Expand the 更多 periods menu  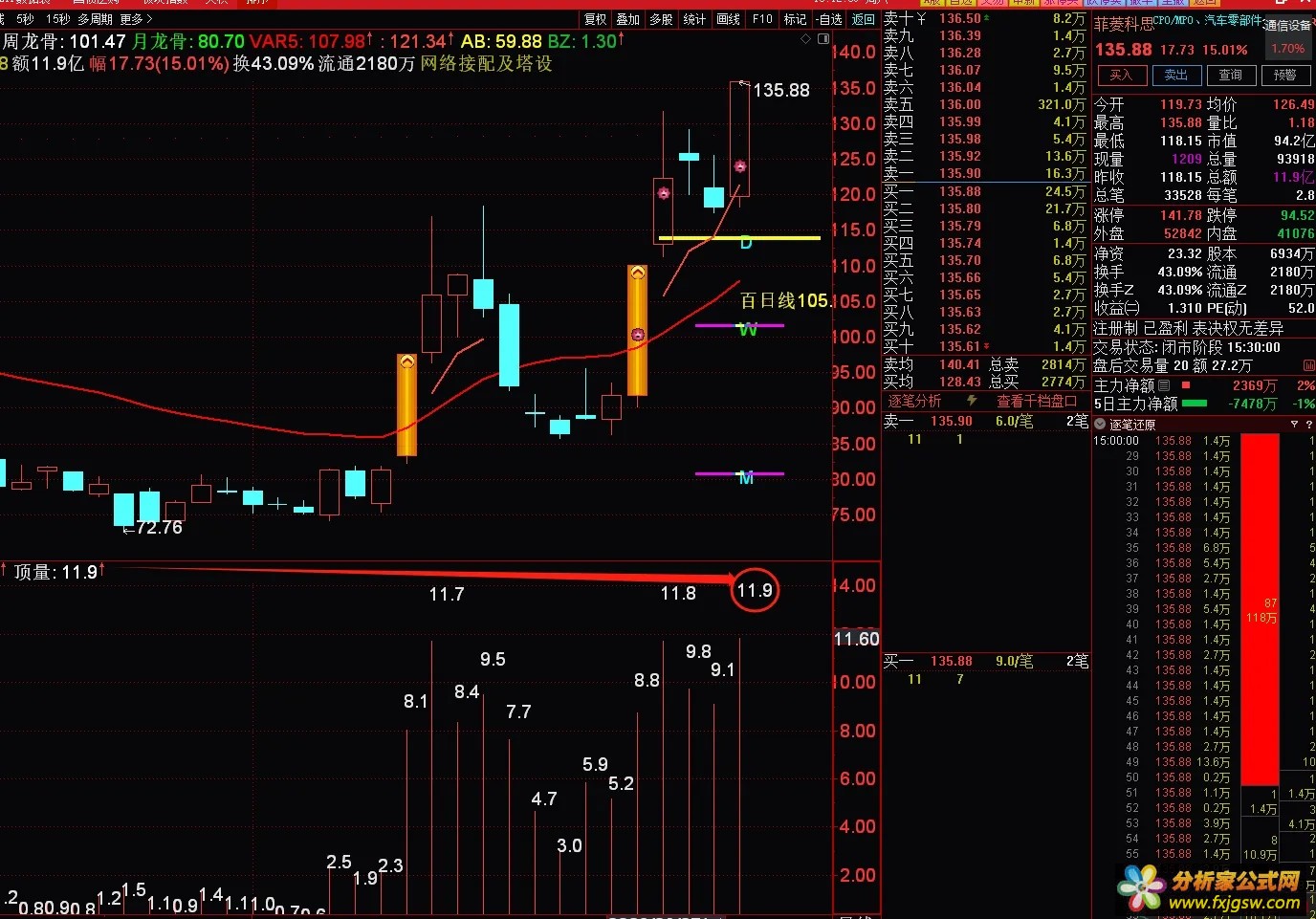coord(136,18)
